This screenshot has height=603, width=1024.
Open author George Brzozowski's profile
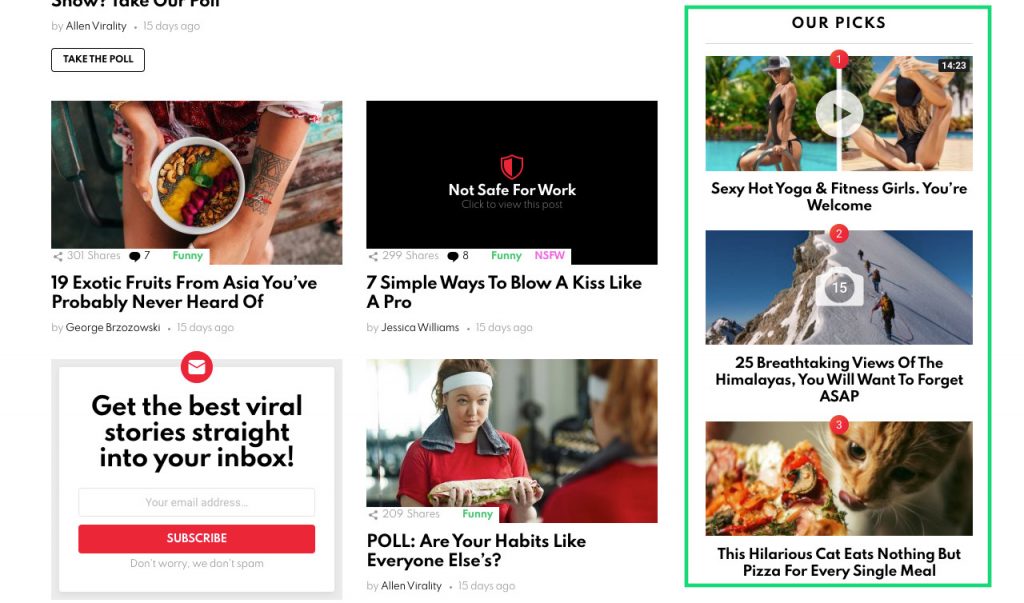click(x=112, y=327)
